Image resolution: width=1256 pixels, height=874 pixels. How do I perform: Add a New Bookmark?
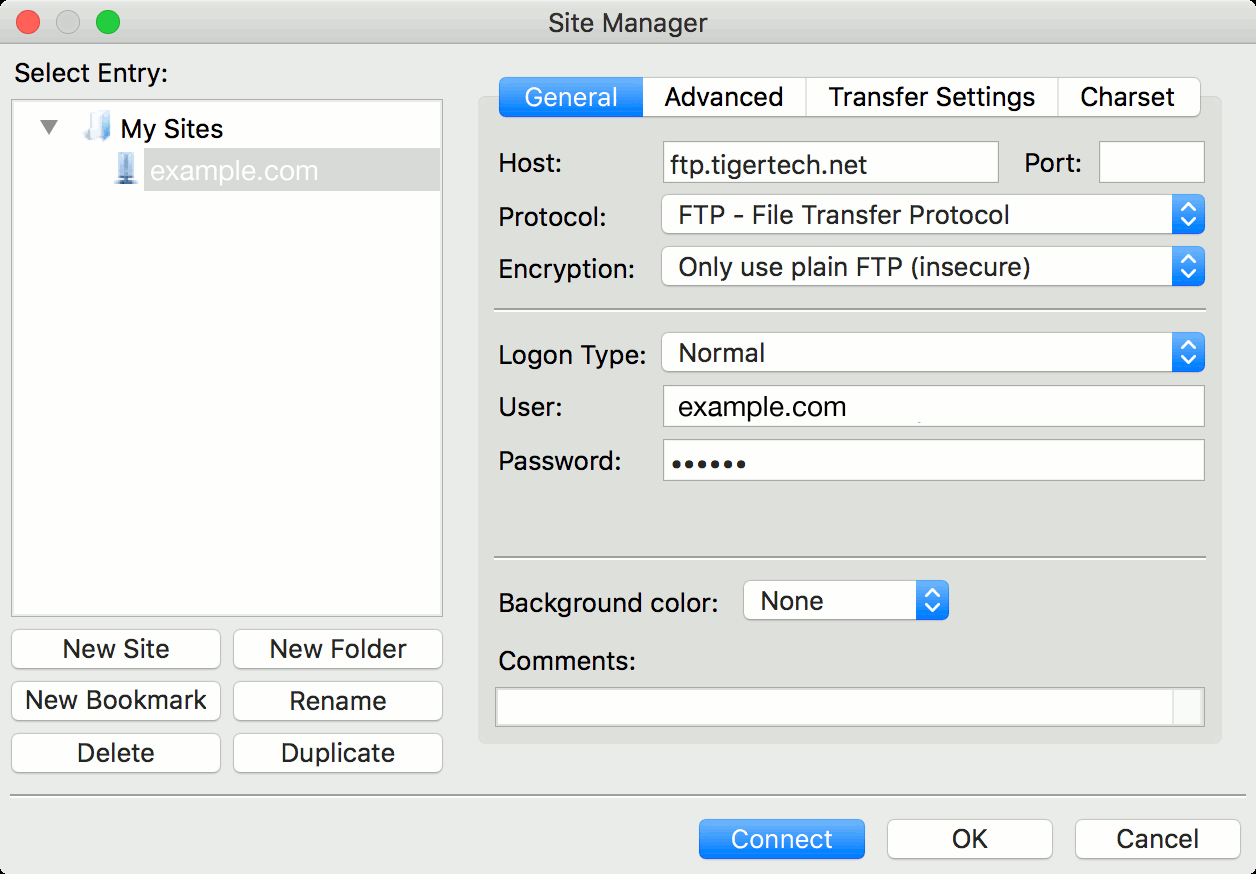point(115,701)
